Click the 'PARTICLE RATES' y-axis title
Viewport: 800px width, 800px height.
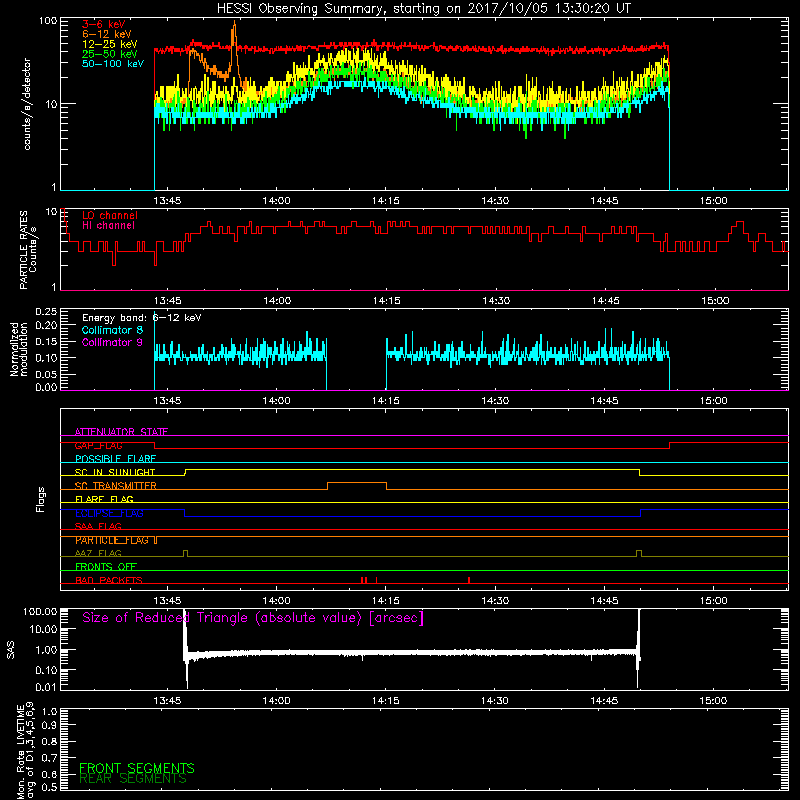23,250
